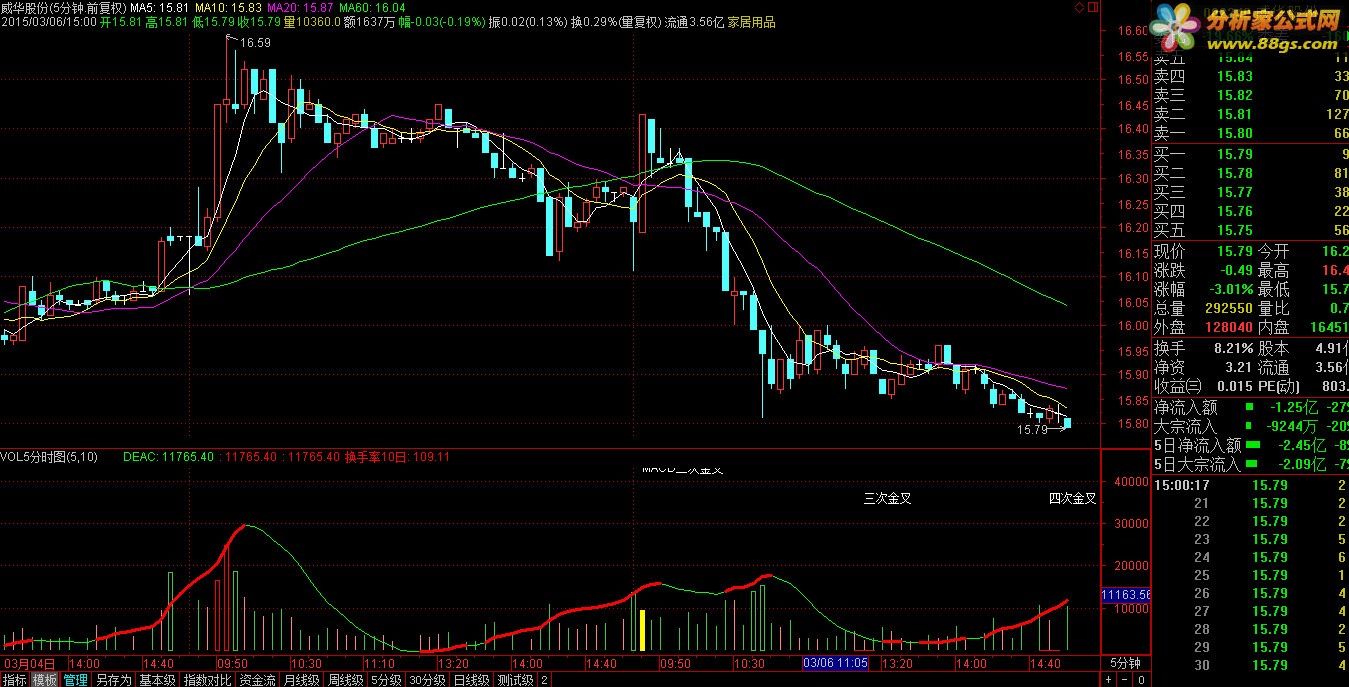Click the MA10: 15.83 indicator label
The height and width of the screenshot is (687, 1349).
tap(228, 8)
